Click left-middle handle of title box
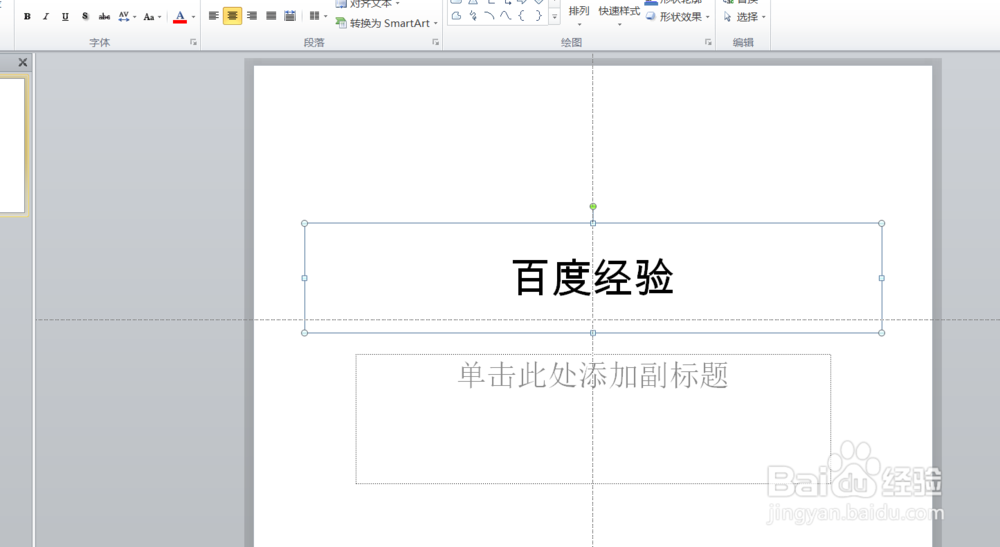Image resolution: width=1000 pixels, height=547 pixels. (304, 278)
